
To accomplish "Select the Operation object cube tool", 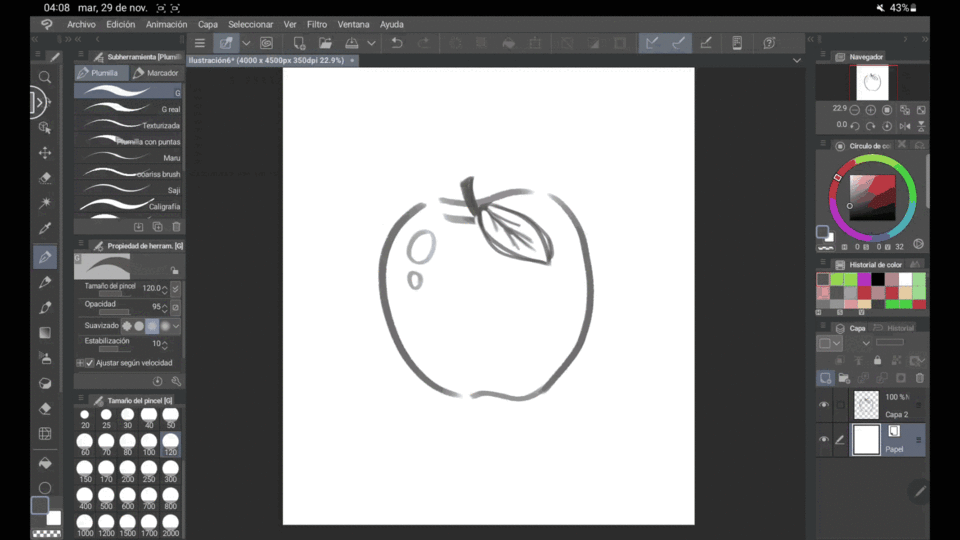I will pyautogui.click(x=45, y=127).
